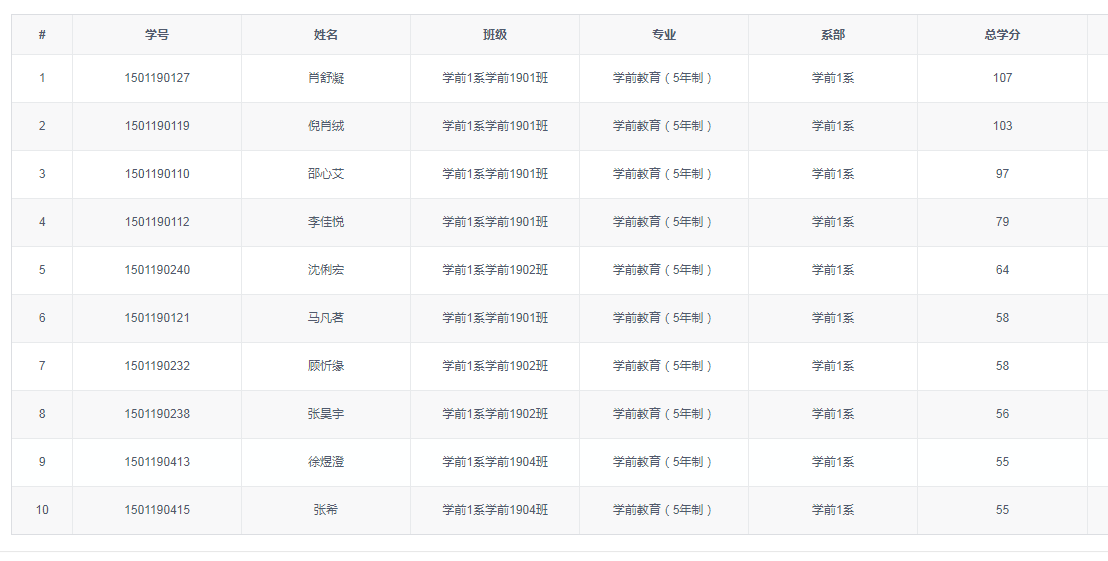Select student ID 1501190127 cell
Viewport: 1108px width, 561px height.
point(157,78)
